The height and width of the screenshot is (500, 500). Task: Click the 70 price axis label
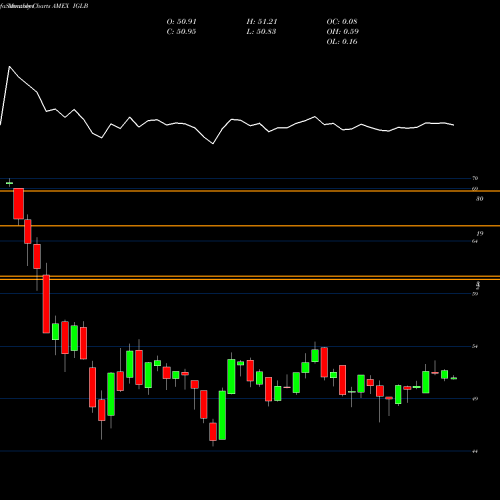475,178
